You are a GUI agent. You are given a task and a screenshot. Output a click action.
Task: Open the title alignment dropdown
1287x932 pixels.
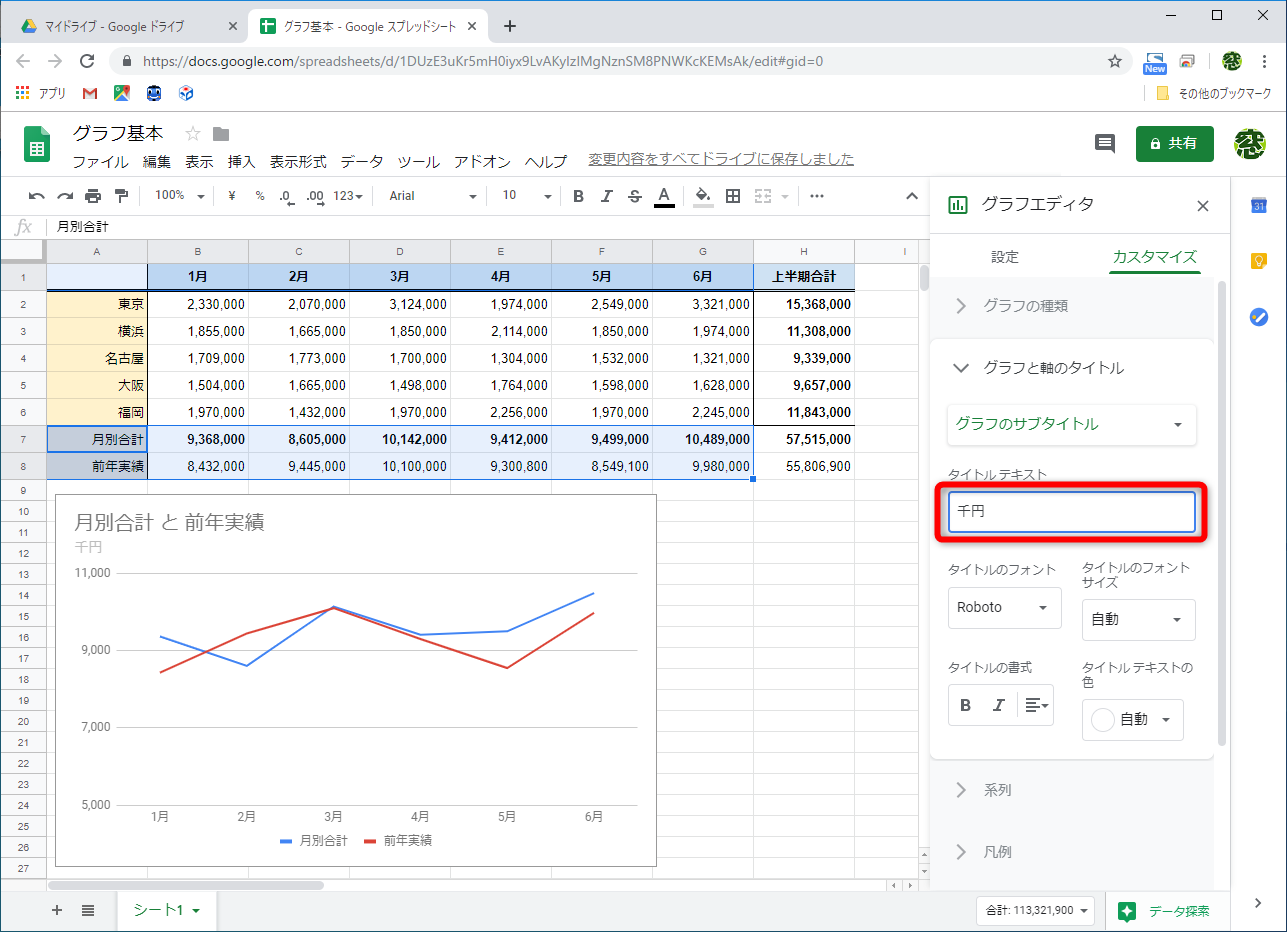pos(1037,705)
